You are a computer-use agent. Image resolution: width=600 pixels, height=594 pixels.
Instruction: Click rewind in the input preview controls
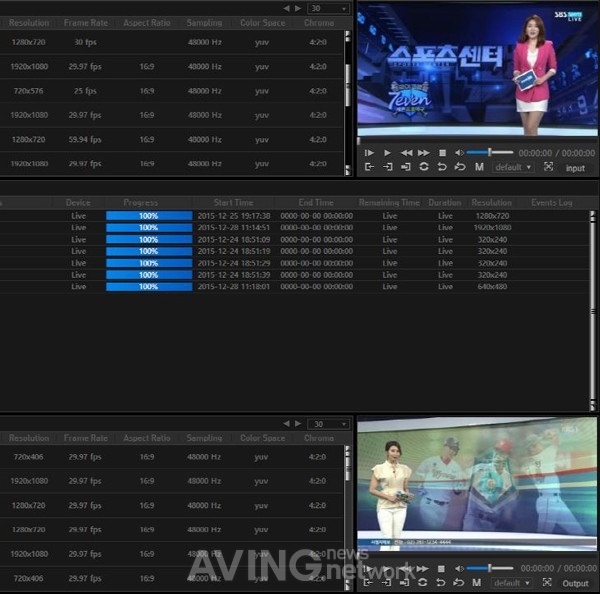[x=406, y=153]
